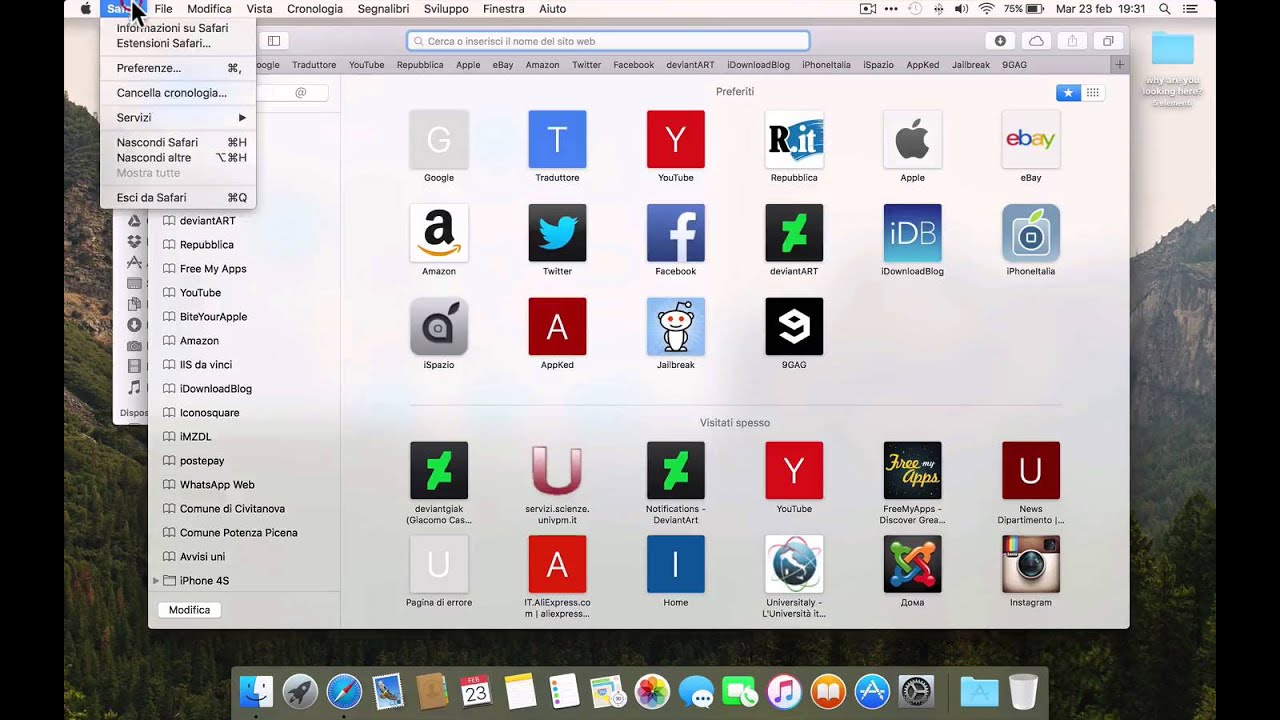
Task: Select Iconosquare bookmark in sidebar
Action: [209, 413]
